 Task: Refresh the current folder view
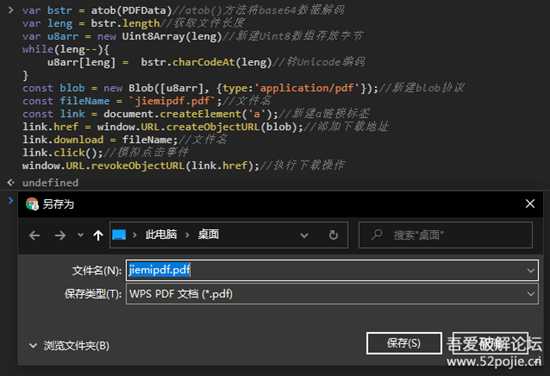[x=333, y=235]
